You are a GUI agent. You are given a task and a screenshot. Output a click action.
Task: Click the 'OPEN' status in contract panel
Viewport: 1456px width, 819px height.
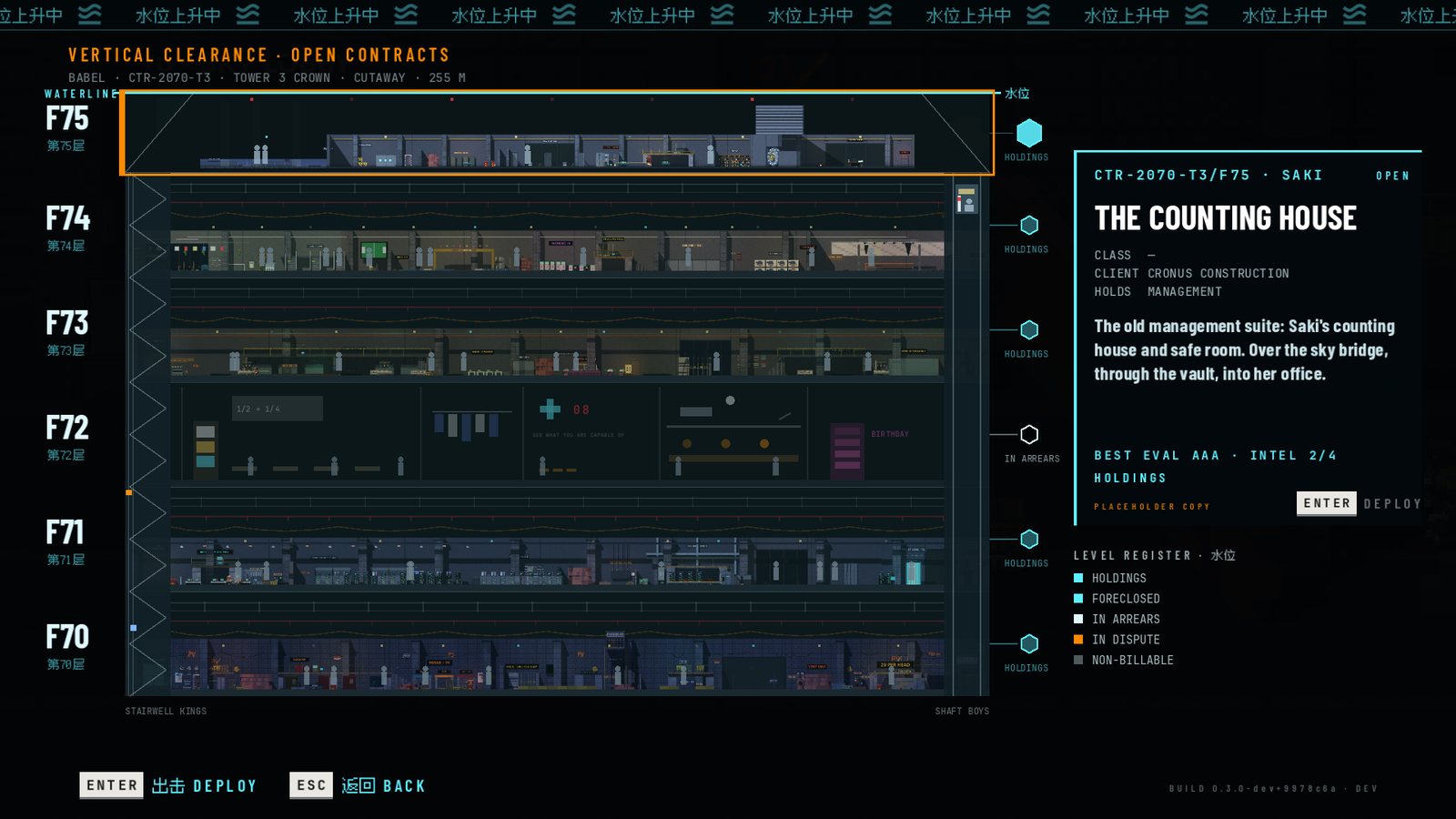click(1392, 176)
